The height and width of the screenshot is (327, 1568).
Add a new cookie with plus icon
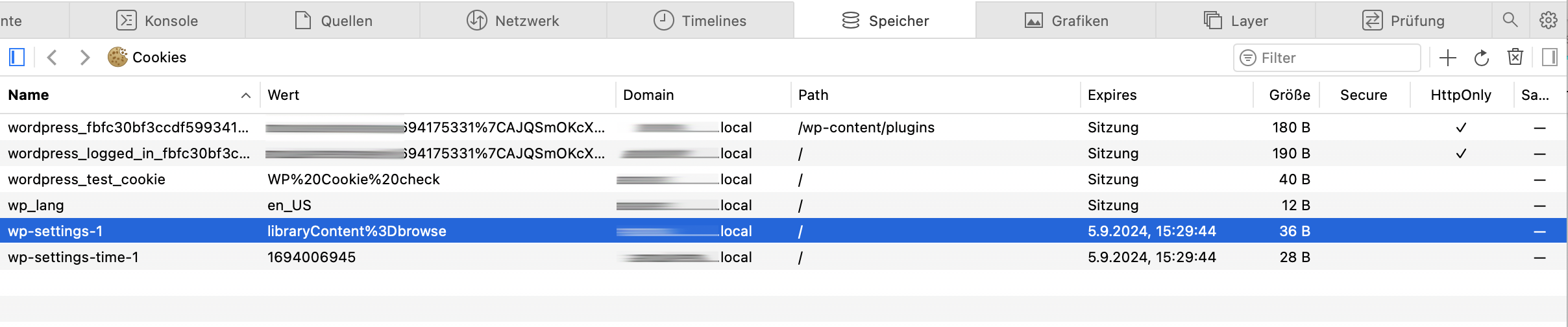point(1447,58)
